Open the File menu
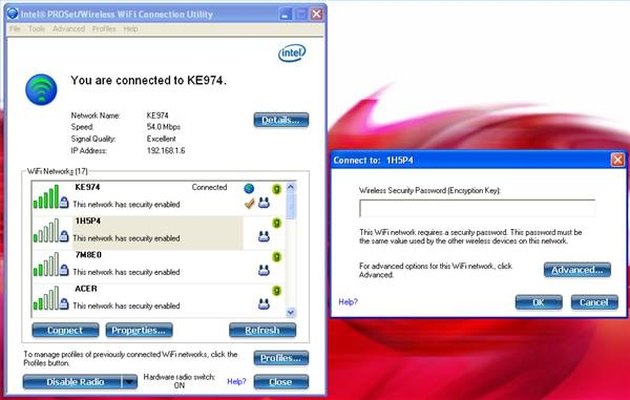This screenshot has height=400, width=630. pos(15,29)
